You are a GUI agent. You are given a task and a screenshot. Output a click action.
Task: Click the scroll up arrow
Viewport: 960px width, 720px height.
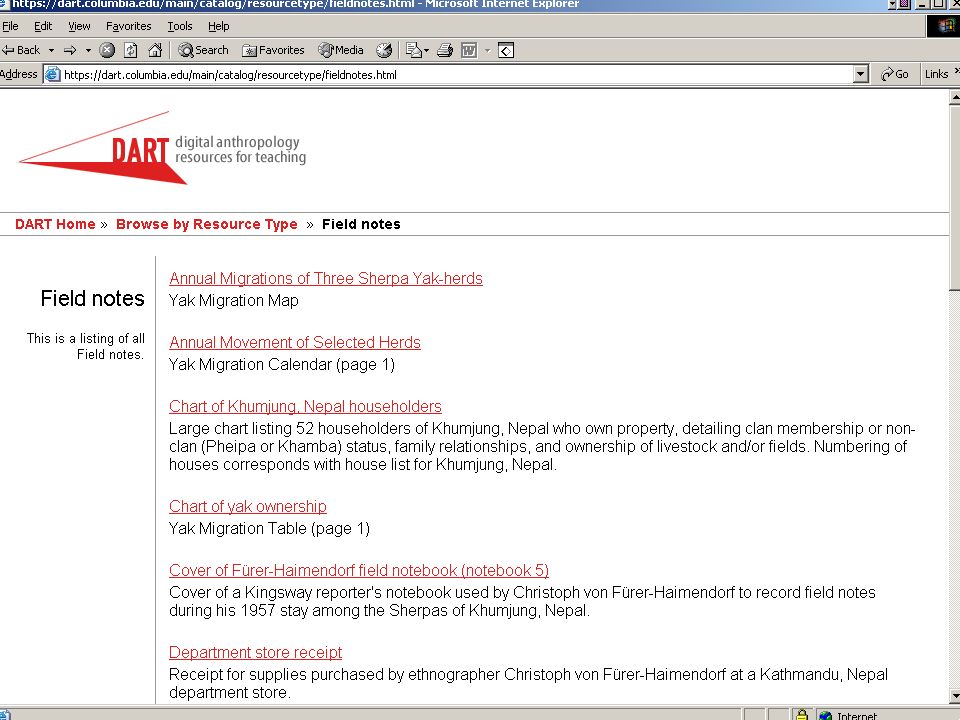954,97
